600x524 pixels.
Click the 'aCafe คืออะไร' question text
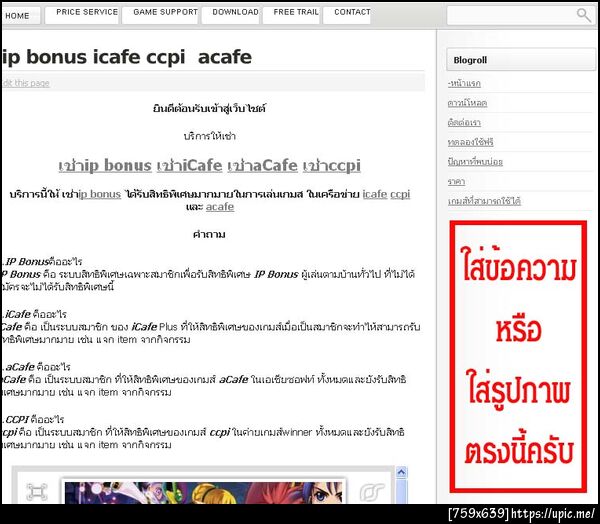38,367
